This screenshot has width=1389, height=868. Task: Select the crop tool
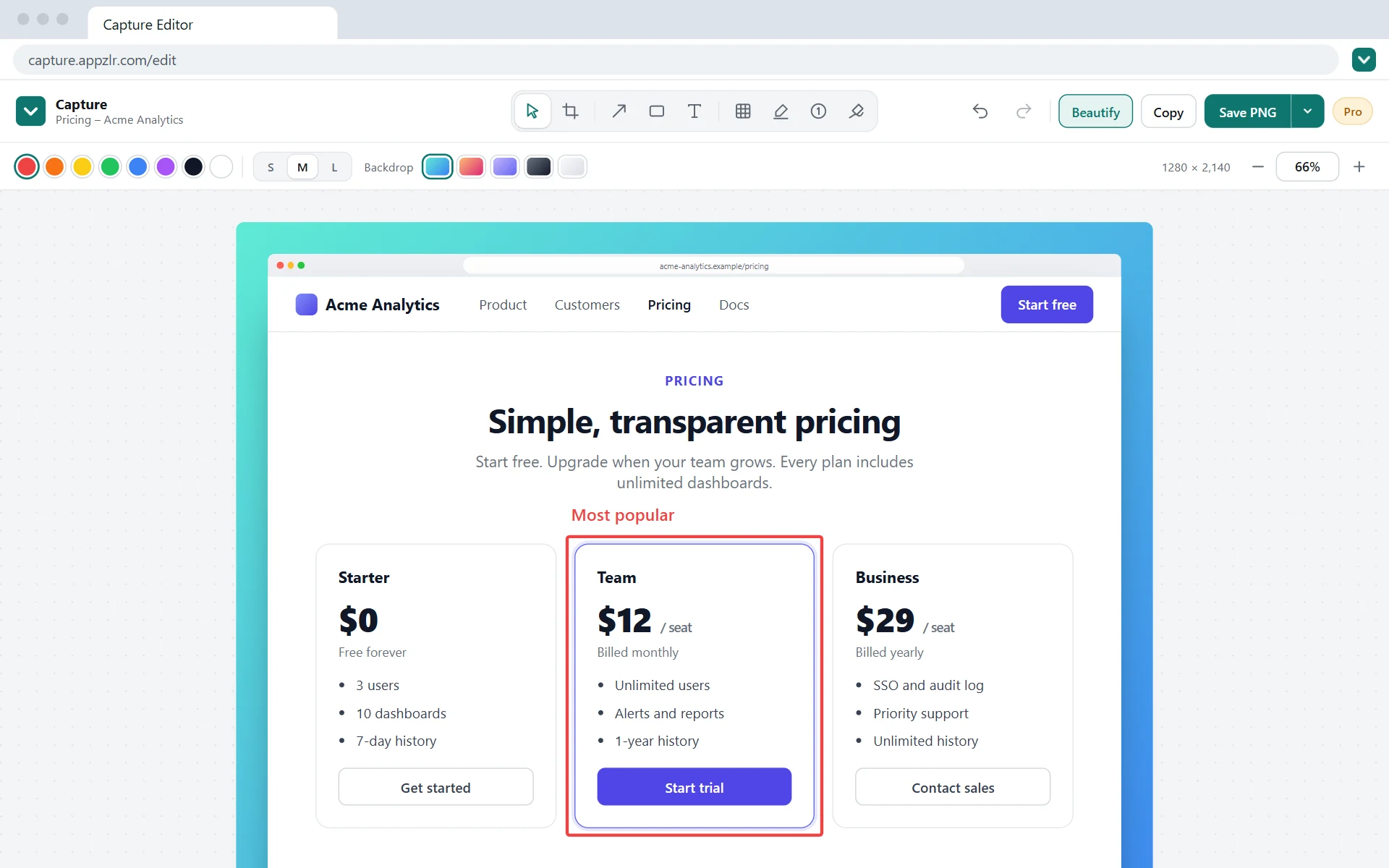tap(571, 111)
